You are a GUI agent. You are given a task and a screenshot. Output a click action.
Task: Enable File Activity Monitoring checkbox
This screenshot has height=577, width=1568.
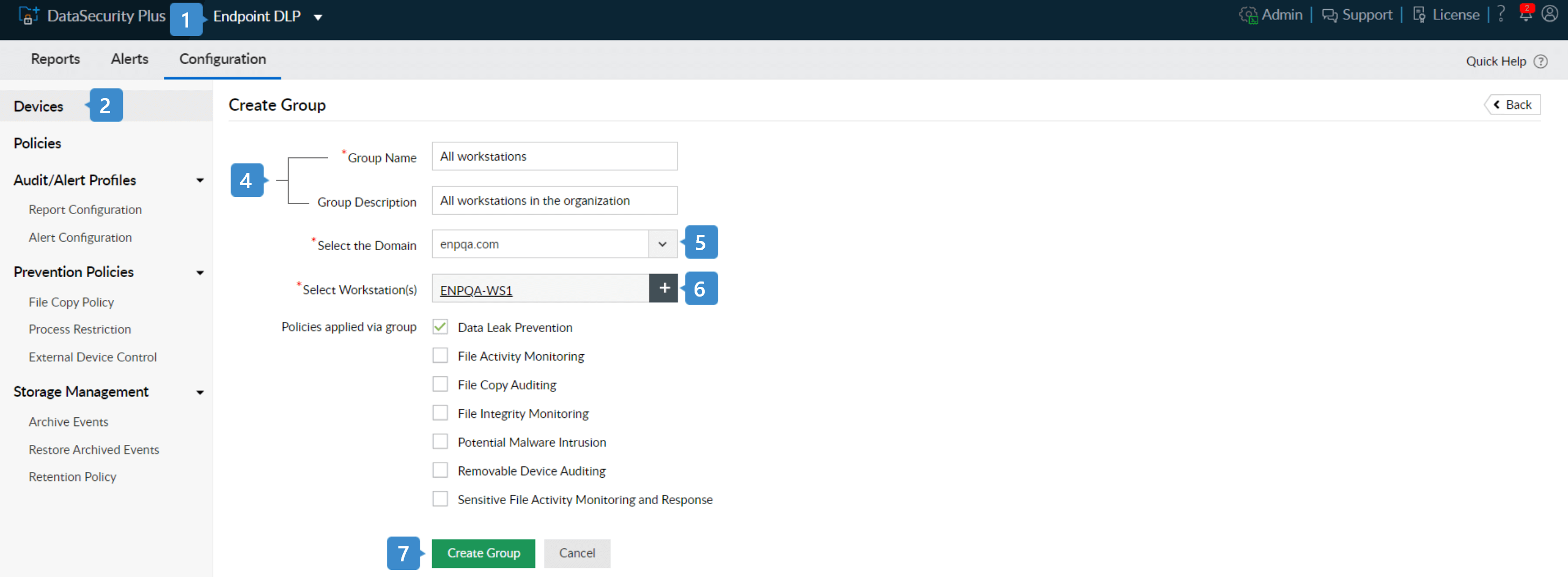[x=440, y=356]
